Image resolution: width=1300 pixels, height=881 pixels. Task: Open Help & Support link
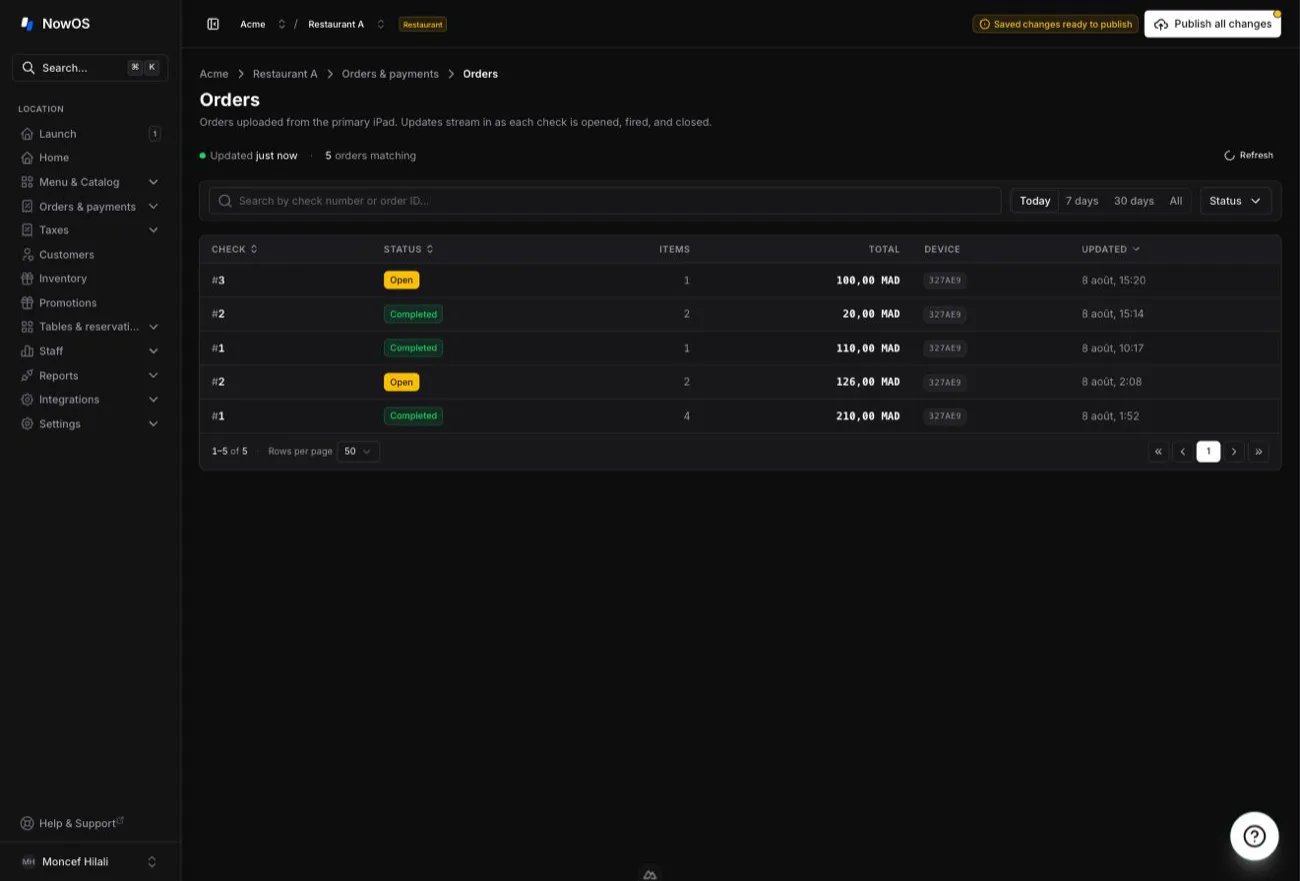coord(72,823)
